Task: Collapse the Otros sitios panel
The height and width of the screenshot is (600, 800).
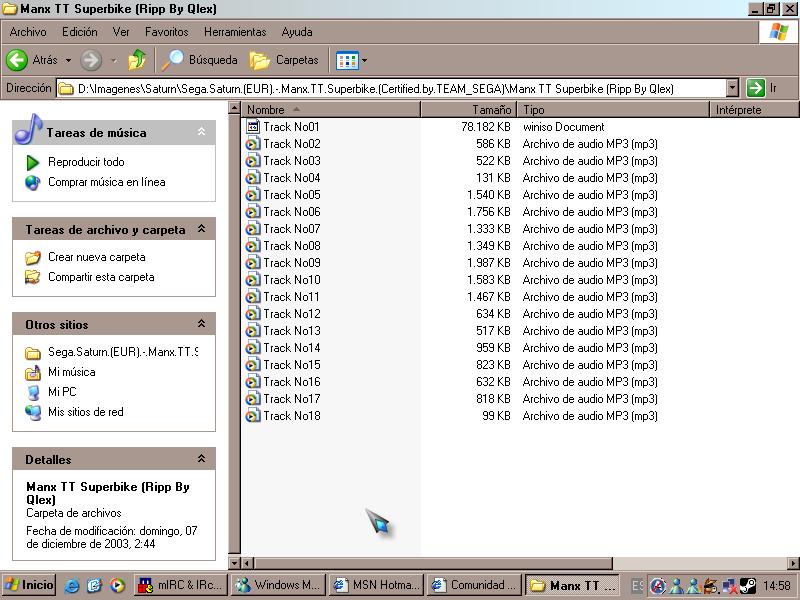Action: point(202,324)
